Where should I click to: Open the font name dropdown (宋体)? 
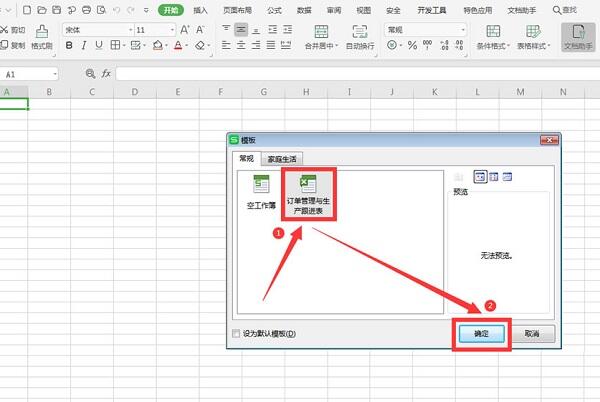[130, 29]
